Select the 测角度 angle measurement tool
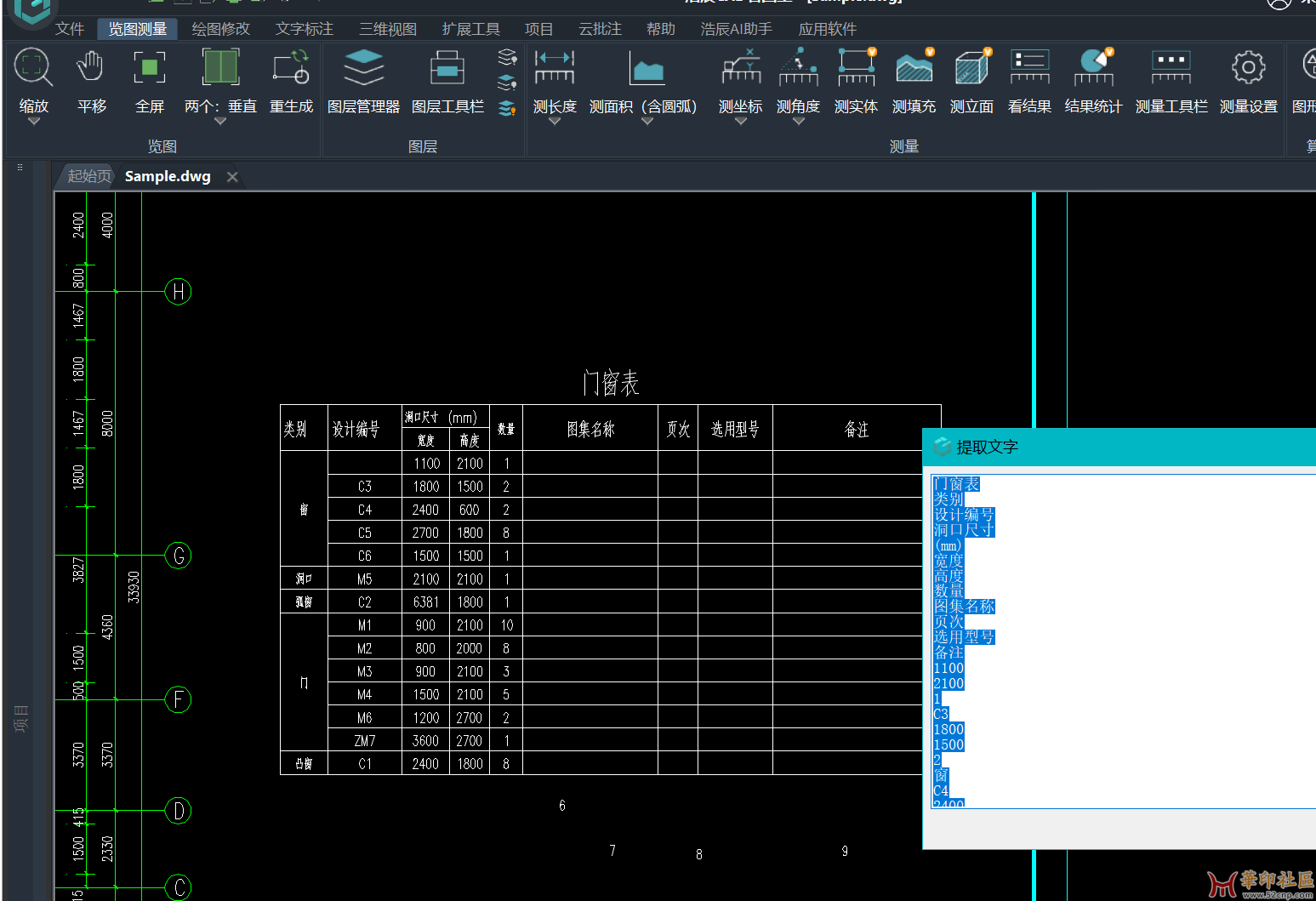 [x=798, y=68]
